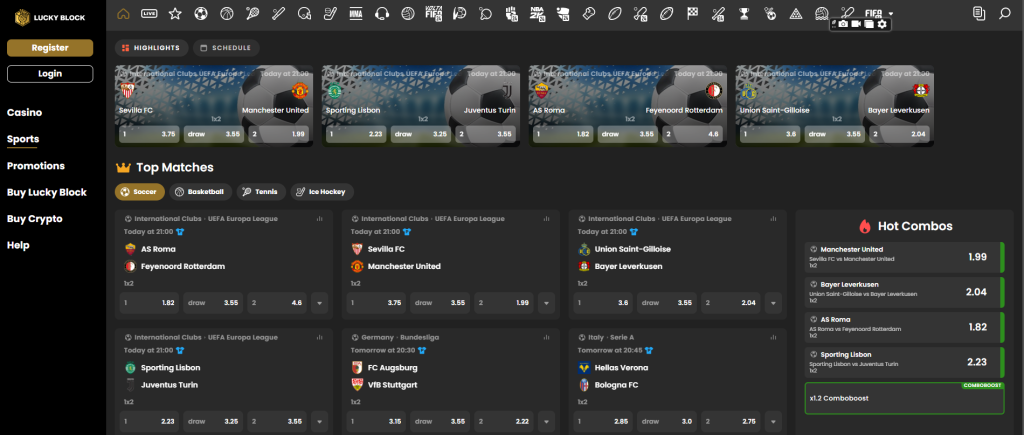Screen dimensions: 1024x435
Task: Open Buy Lucky Block in sidebar
Action: click(46, 193)
